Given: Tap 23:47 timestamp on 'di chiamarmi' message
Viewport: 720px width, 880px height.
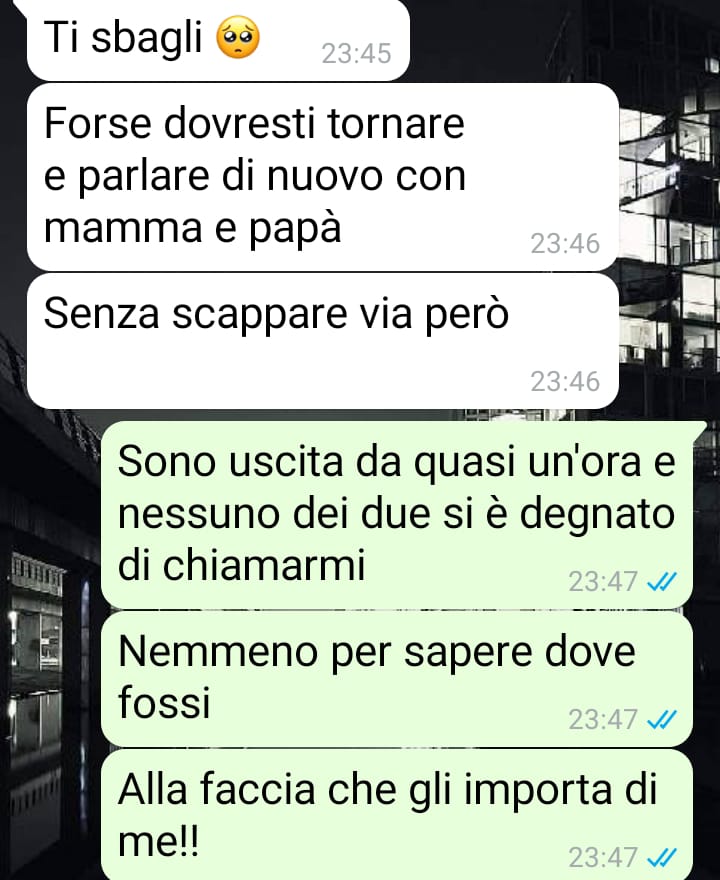Looking at the screenshot, I should (x=603, y=582).
